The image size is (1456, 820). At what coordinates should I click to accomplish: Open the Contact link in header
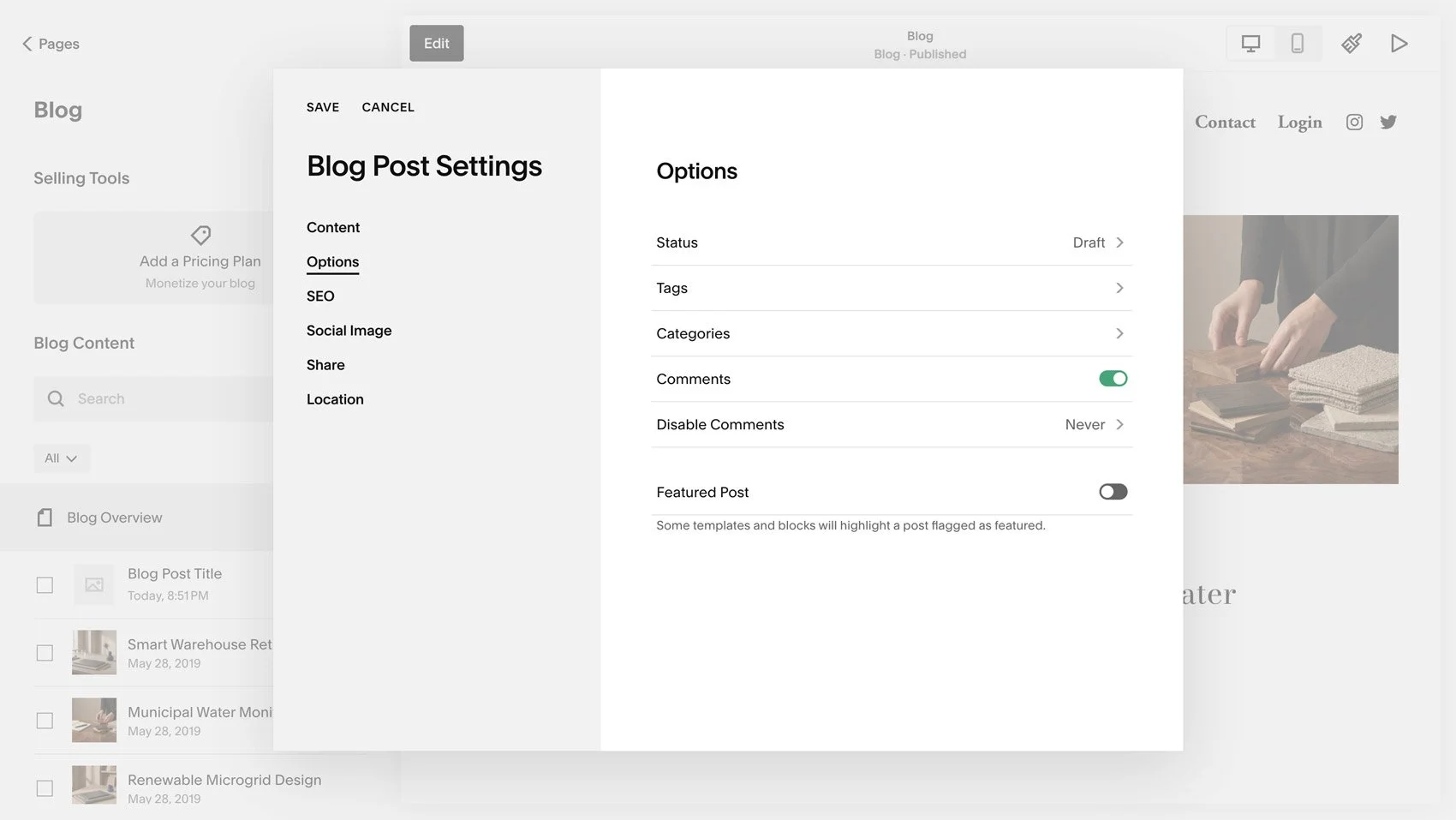coord(1225,123)
